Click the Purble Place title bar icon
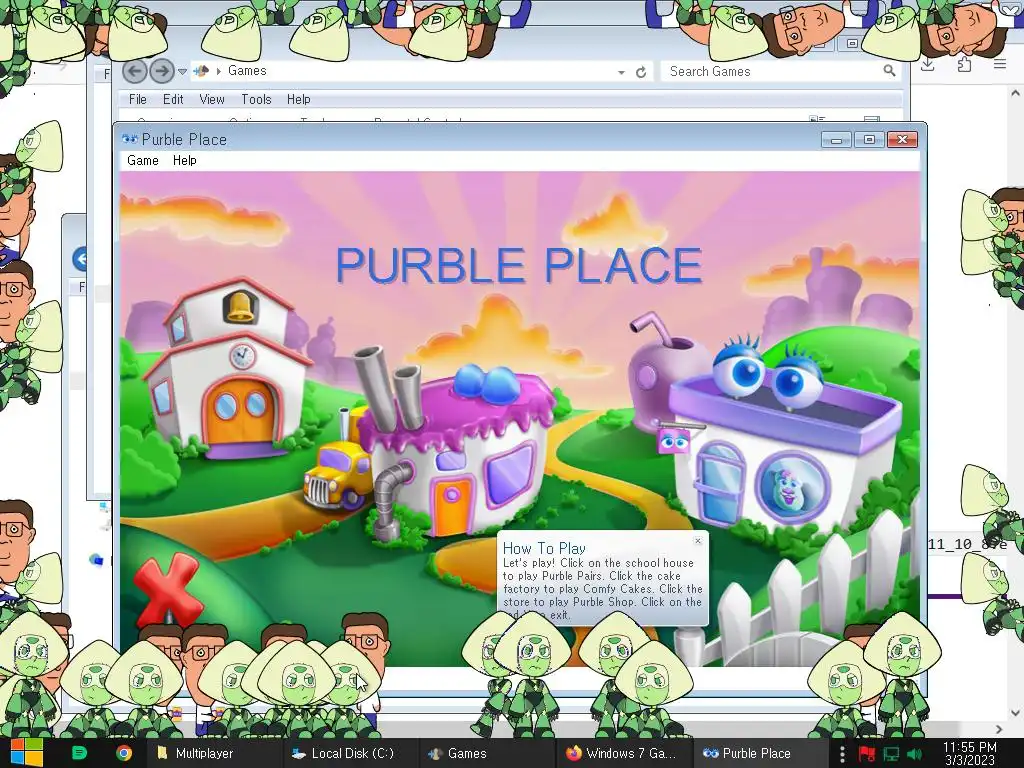The width and height of the screenshot is (1024, 768). [129, 139]
